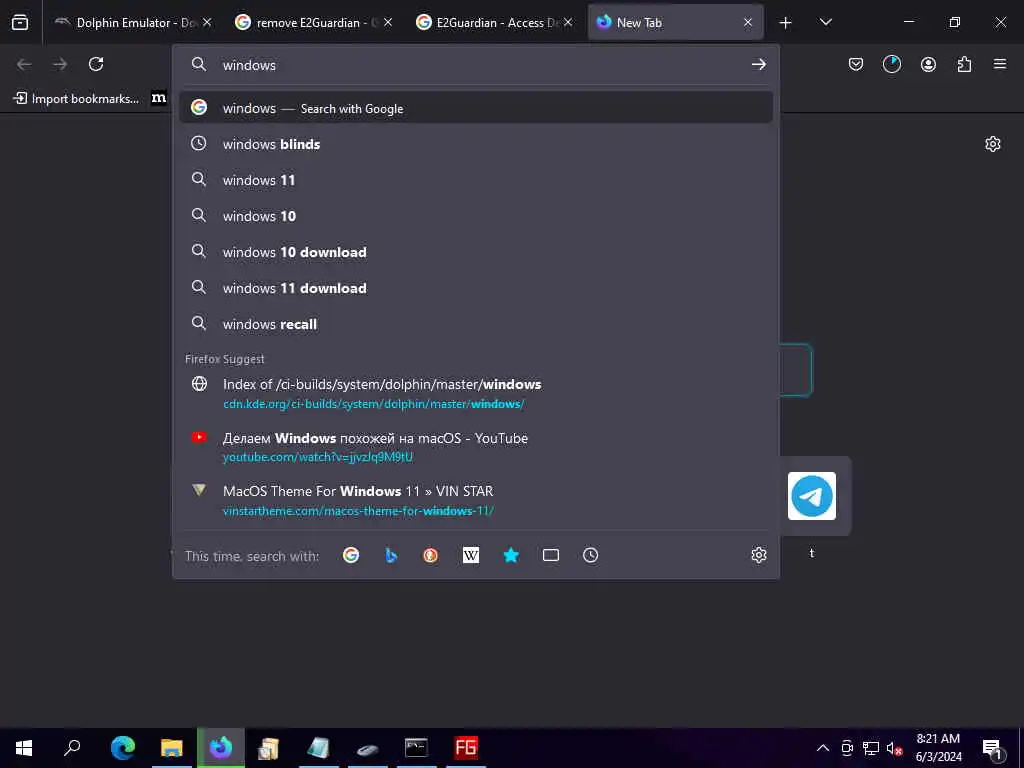The height and width of the screenshot is (768, 1024).
Task: Pick the 'windows 11 download' suggestion
Action: click(476, 287)
